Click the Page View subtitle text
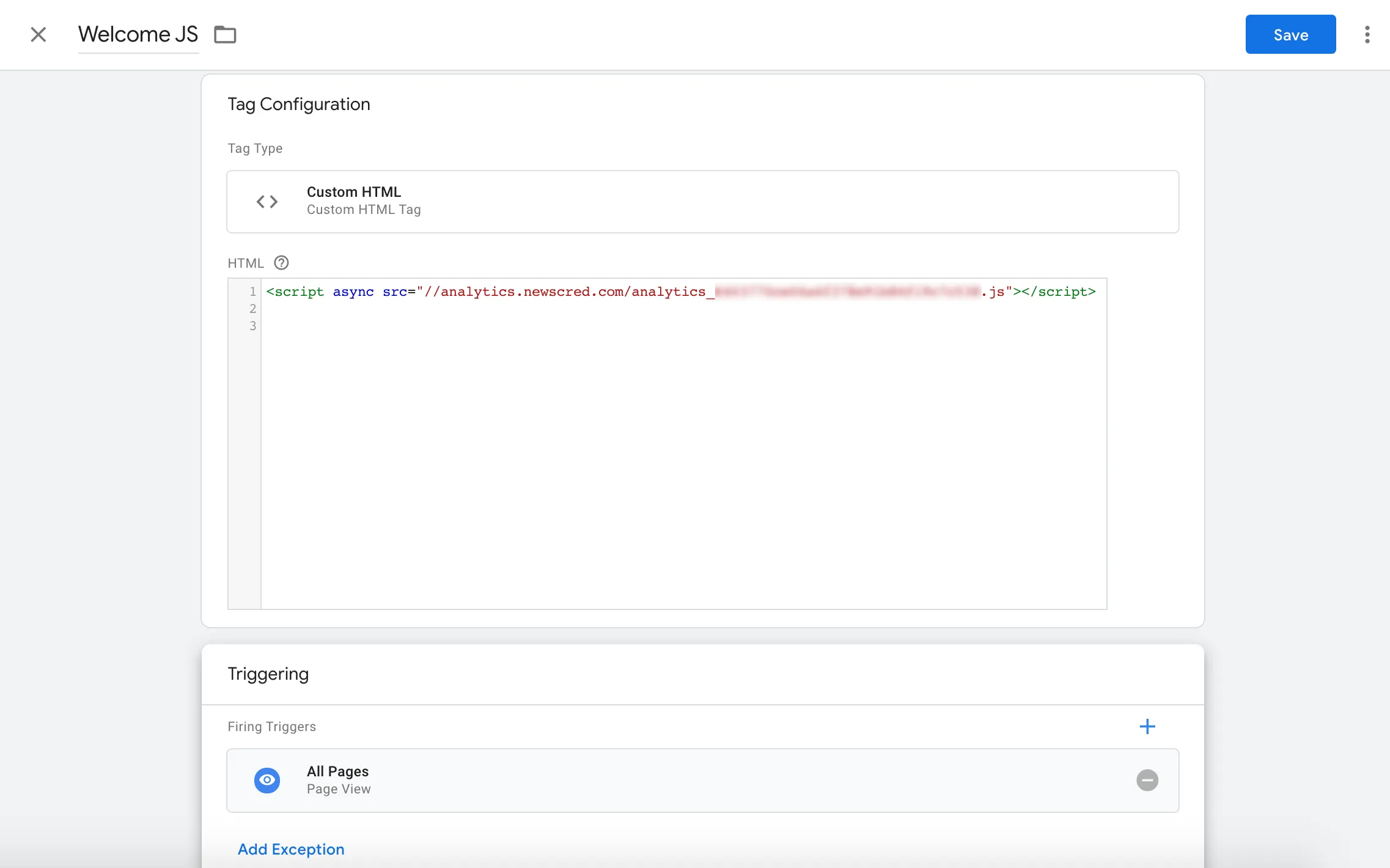The height and width of the screenshot is (868, 1390). pyautogui.click(x=339, y=789)
